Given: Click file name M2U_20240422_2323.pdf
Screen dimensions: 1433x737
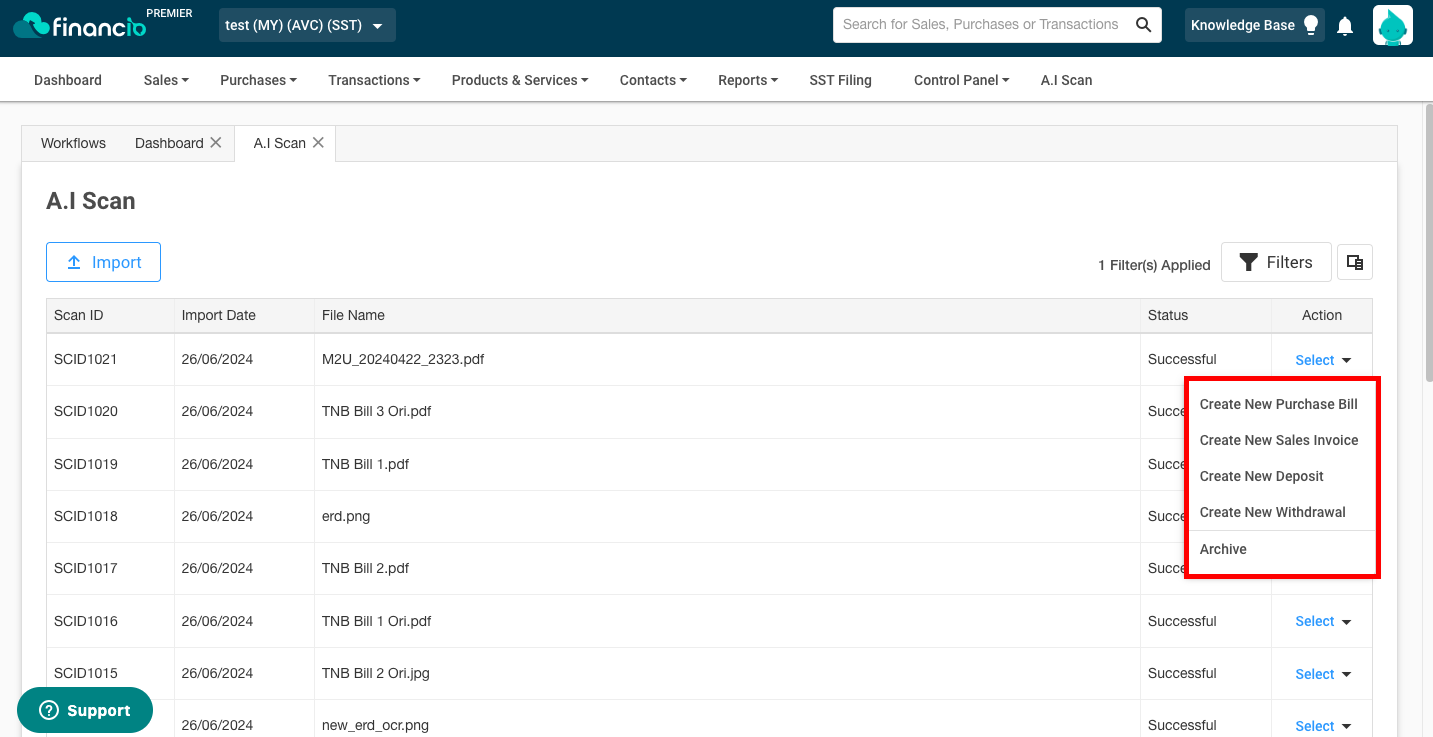Looking at the screenshot, I should coord(403,359).
